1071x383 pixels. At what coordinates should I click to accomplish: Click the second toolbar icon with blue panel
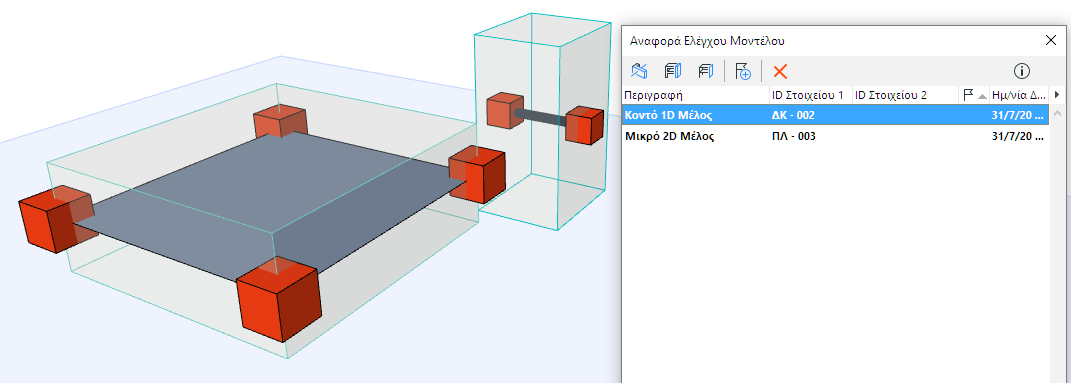[673, 71]
